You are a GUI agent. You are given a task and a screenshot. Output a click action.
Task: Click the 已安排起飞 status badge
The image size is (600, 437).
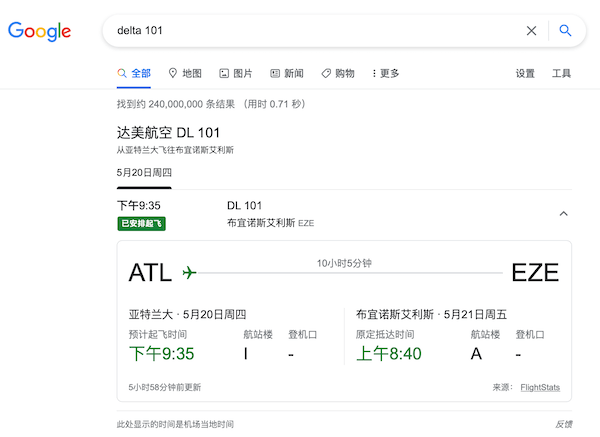[141, 223]
